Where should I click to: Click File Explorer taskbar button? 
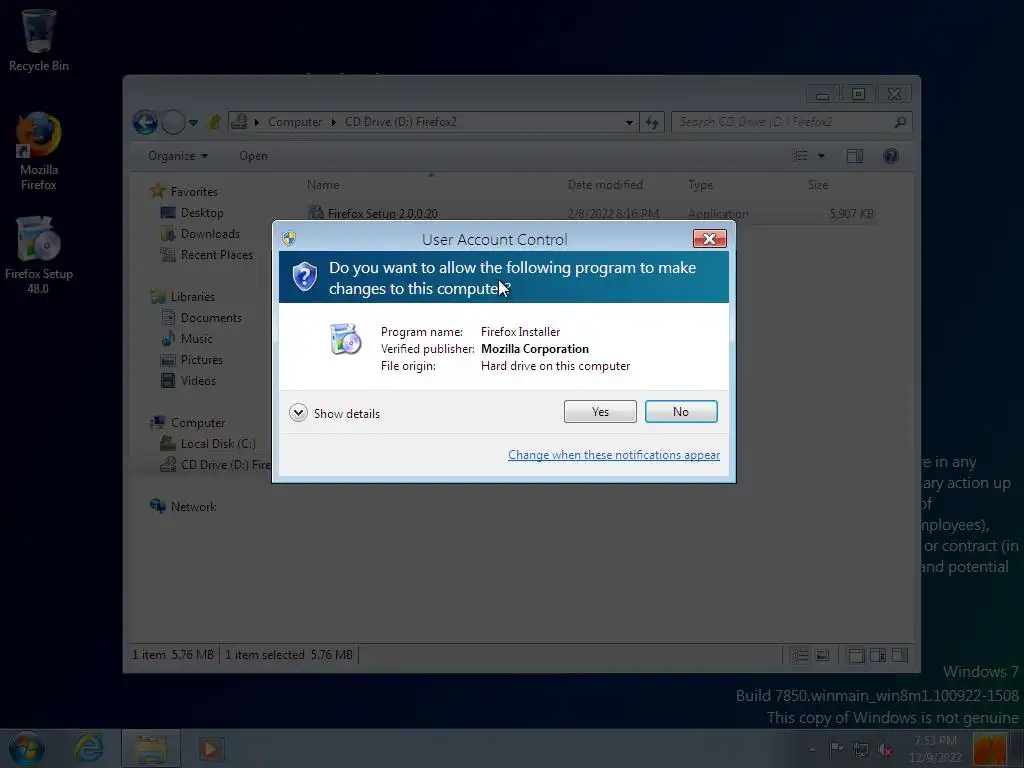(x=151, y=748)
